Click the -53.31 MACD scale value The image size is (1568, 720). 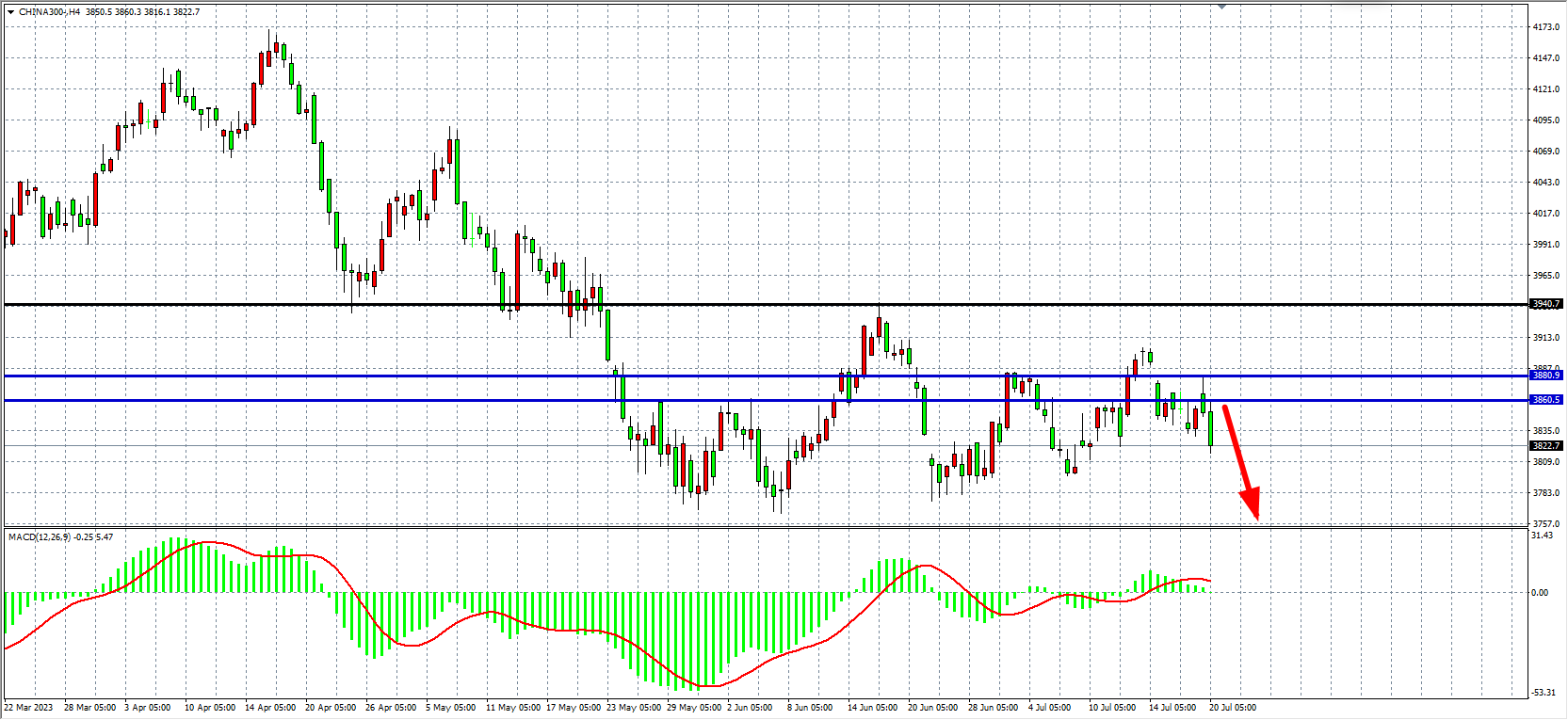(x=1543, y=693)
